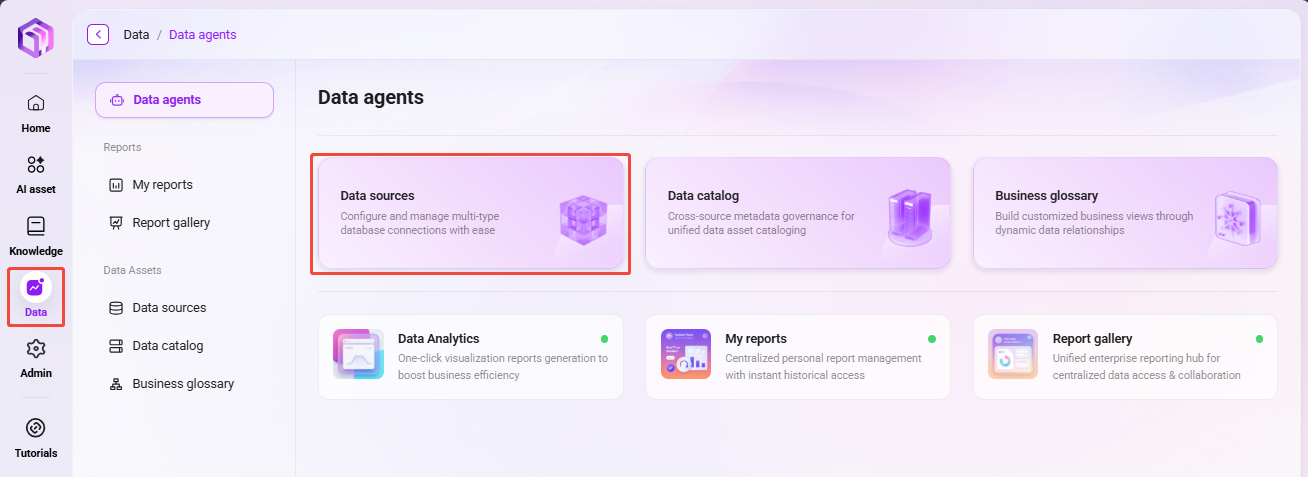The image size is (1308, 477).
Task: Open the Tutorials icon
Action: pos(36,428)
